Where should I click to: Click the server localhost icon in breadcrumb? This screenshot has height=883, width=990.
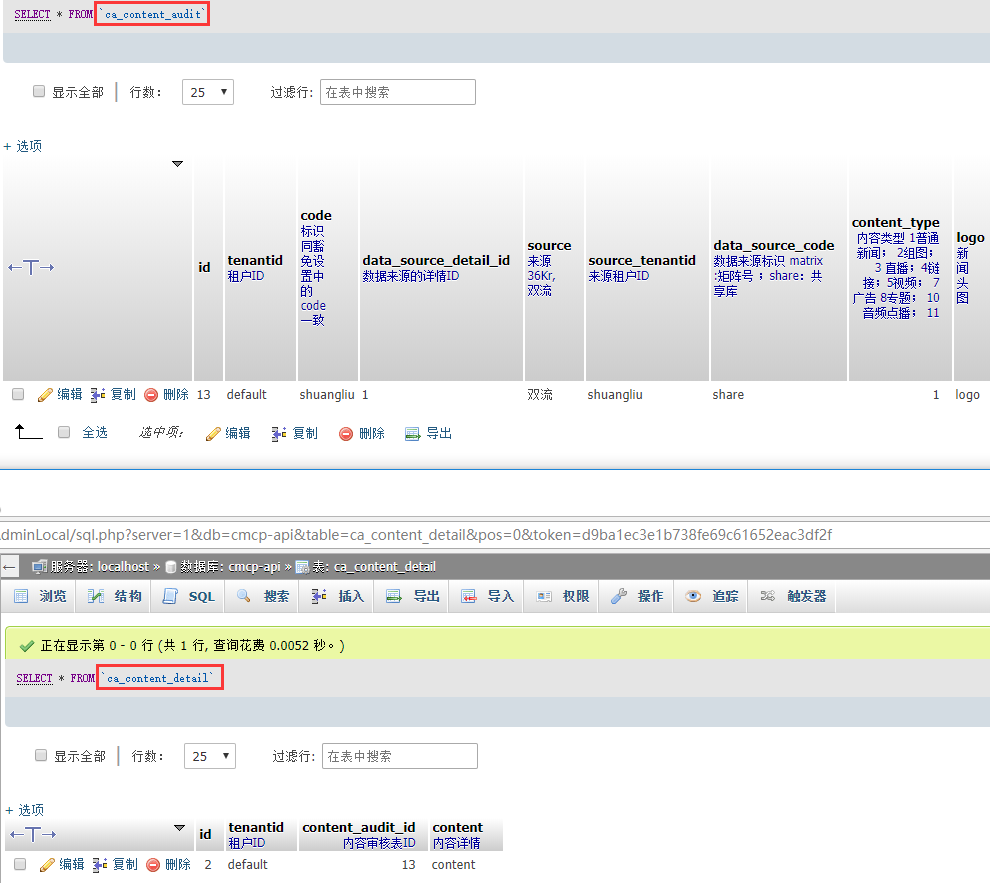pyautogui.click(x=40, y=567)
